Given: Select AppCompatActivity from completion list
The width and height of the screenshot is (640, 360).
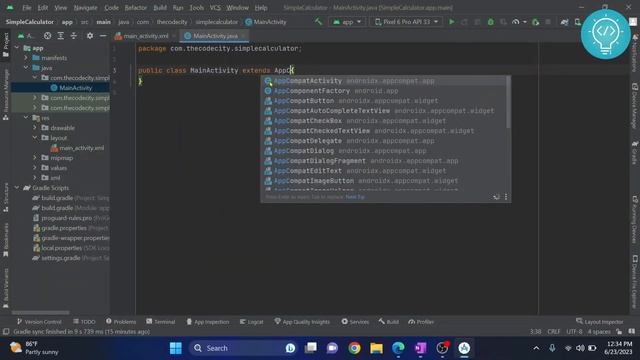Looking at the screenshot, I should 384,81.
